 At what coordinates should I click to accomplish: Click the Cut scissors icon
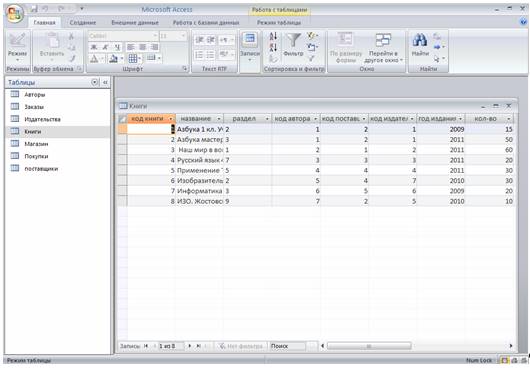(71, 36)
